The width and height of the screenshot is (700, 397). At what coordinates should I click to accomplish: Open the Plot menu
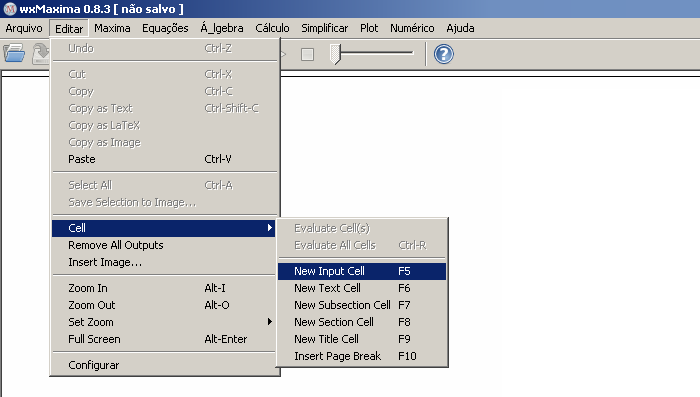369,28
